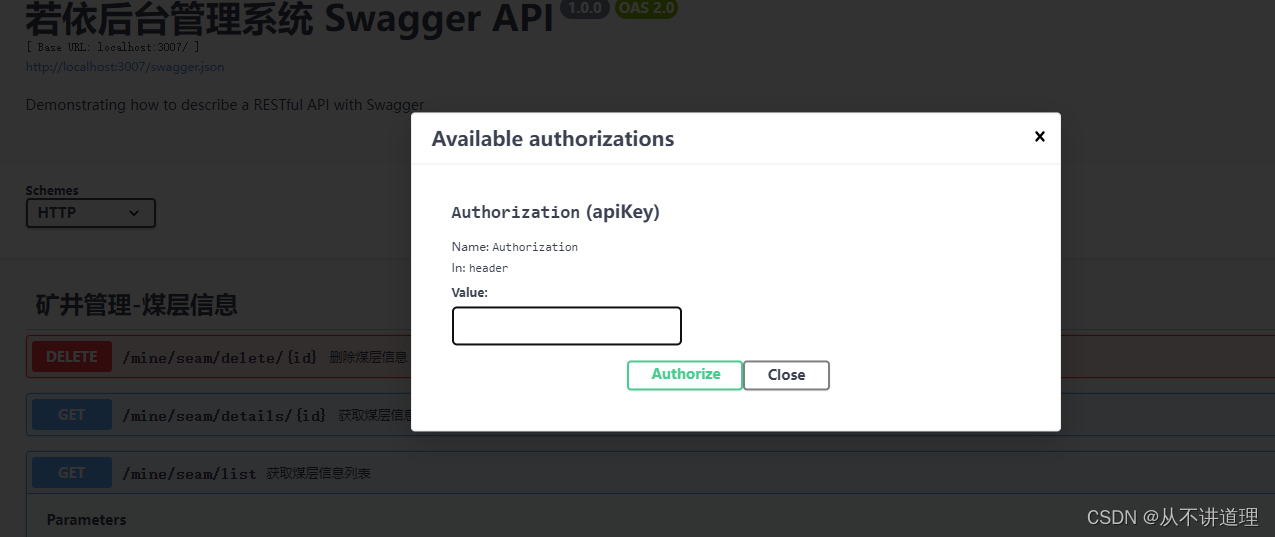Viewport: 1275px width, 537px height.
Task: Click the Base URL localhost:3007 text
Action: [113, 47]
